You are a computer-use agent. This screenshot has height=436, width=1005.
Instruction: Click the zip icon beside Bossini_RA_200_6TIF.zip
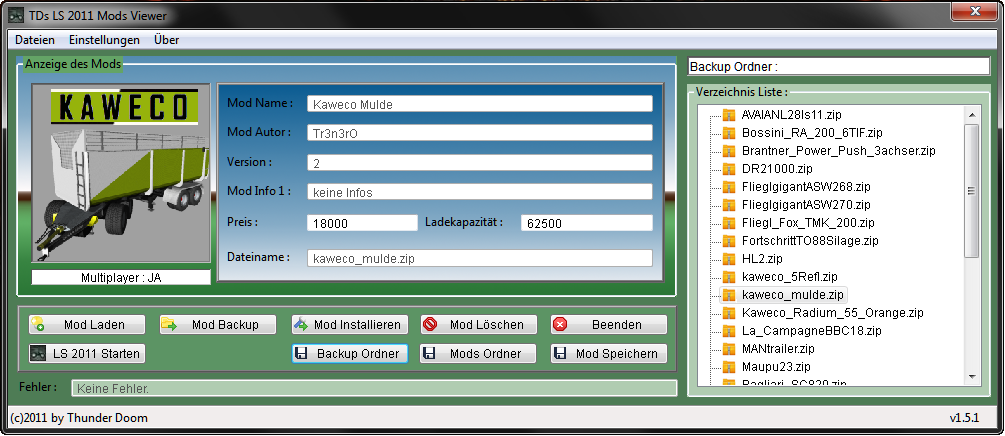click(x=729, y=133)
